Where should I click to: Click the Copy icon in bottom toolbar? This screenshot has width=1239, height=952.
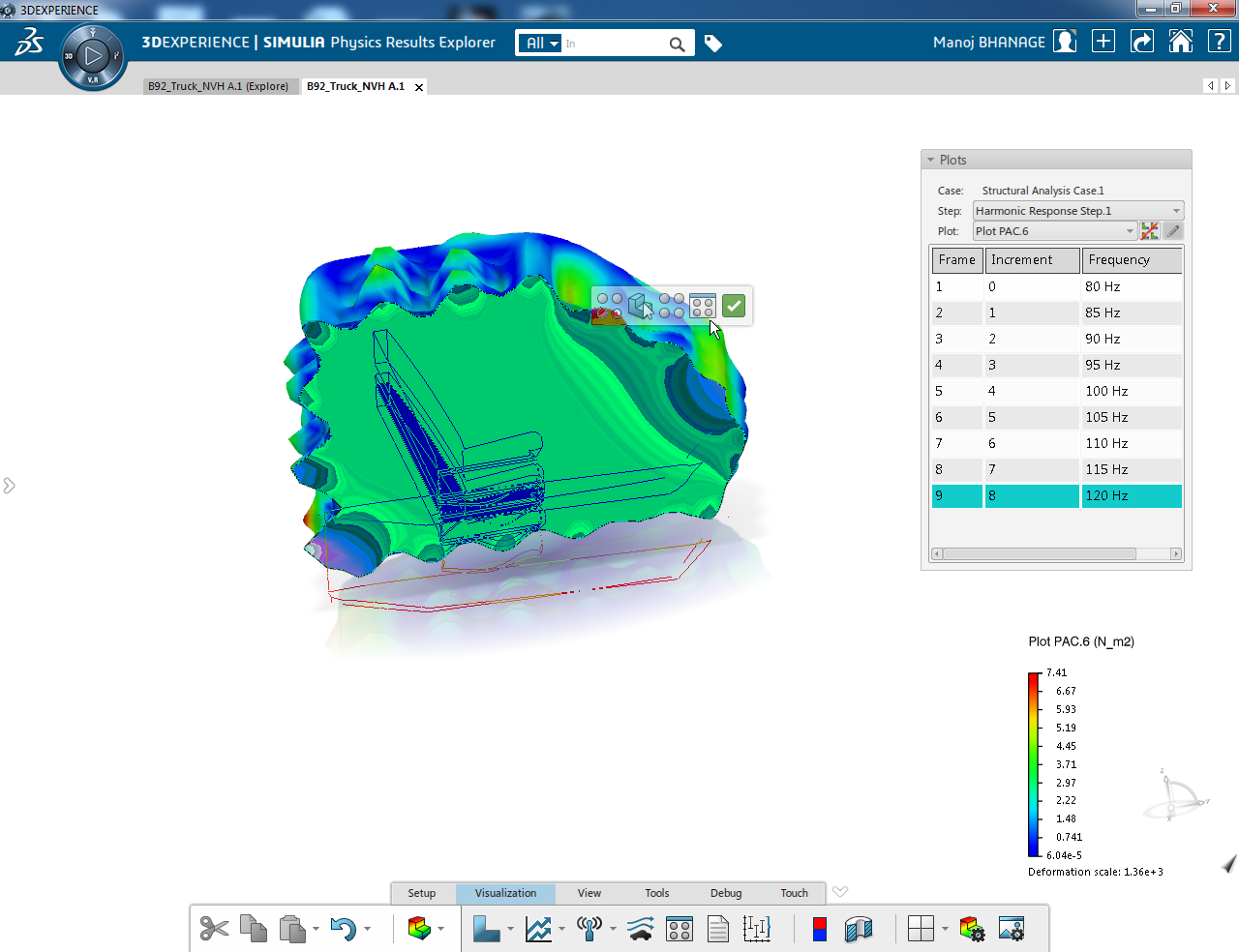point(254,929)
